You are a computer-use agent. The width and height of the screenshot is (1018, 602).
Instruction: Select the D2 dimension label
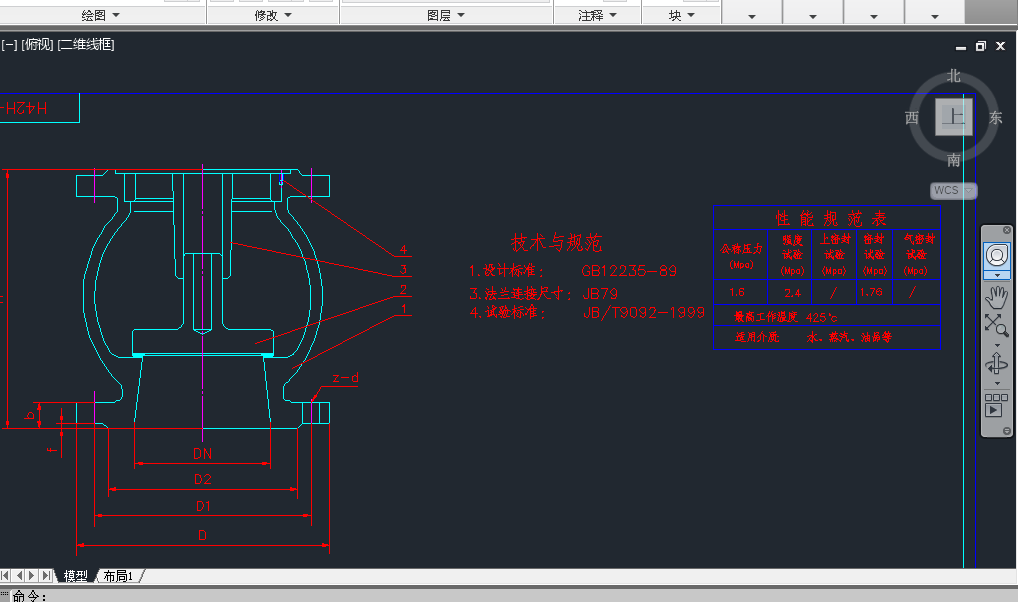pyautogui.click(x=203, y=479)
